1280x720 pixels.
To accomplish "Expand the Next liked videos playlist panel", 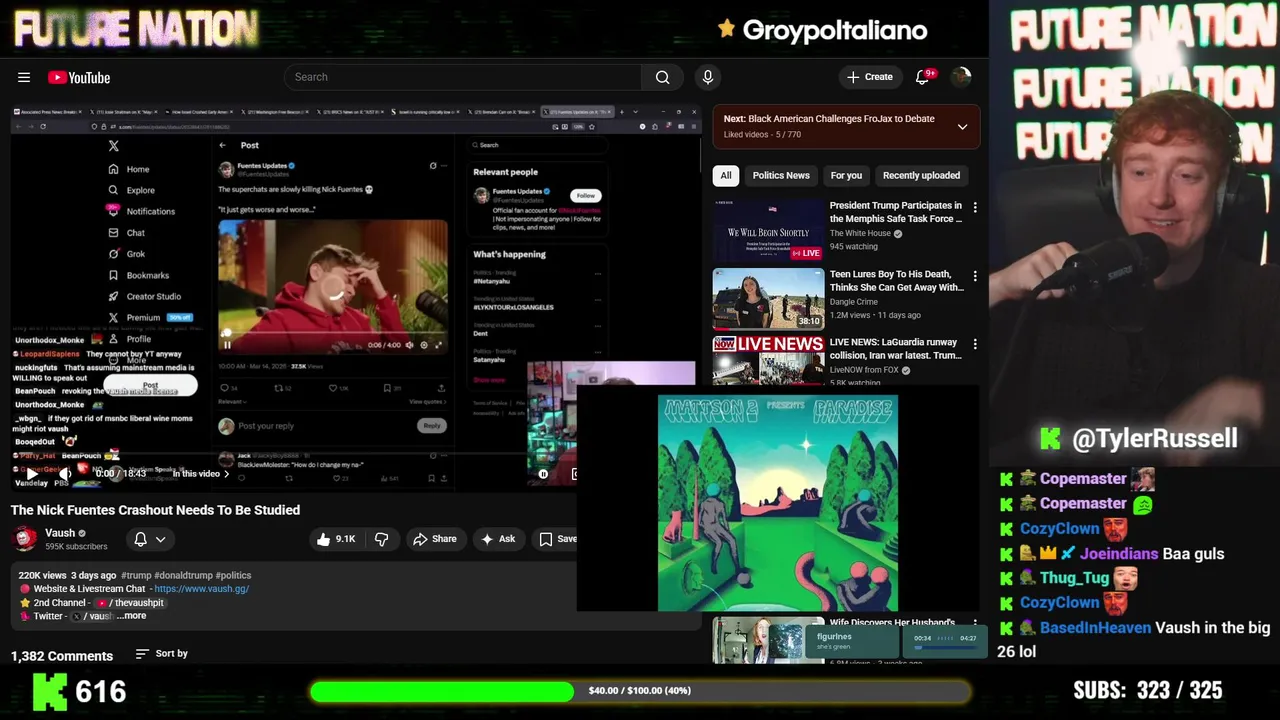I will coord(962,127).
